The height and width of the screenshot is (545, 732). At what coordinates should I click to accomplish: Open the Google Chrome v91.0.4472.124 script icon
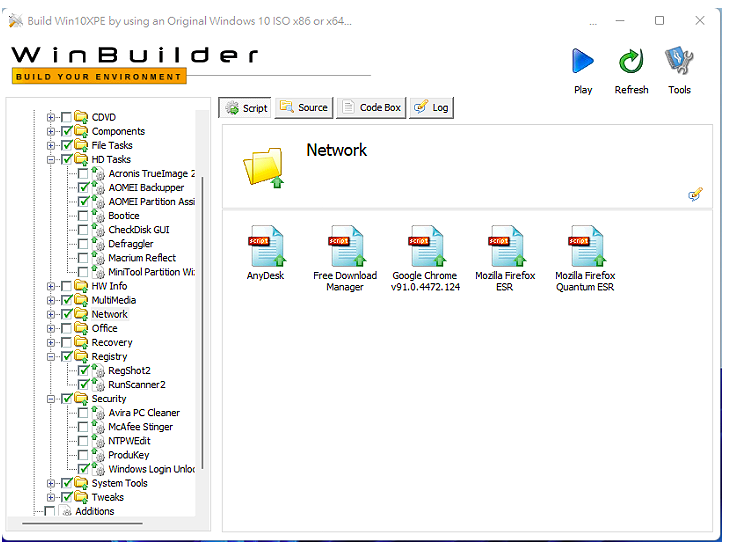point(426,246)
